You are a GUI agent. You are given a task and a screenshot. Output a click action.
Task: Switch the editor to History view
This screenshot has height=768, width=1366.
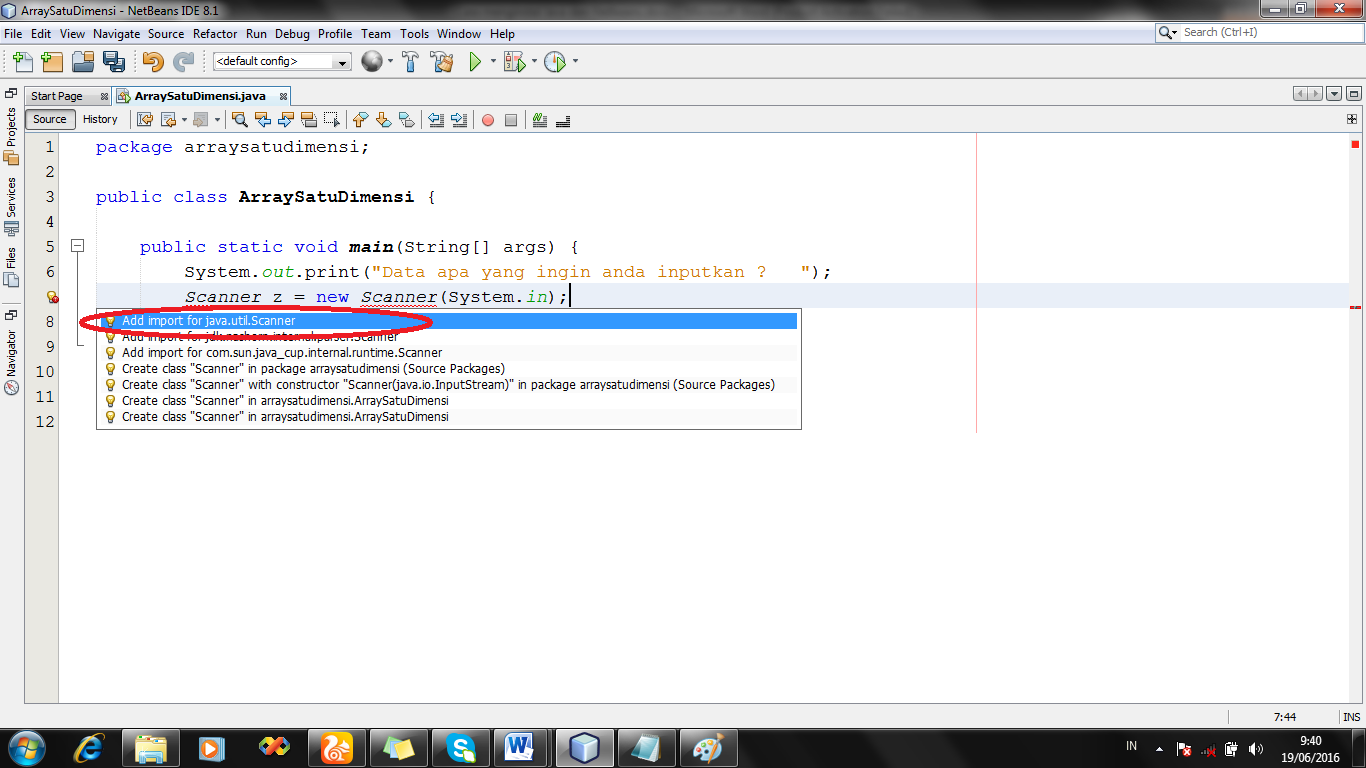100,119
